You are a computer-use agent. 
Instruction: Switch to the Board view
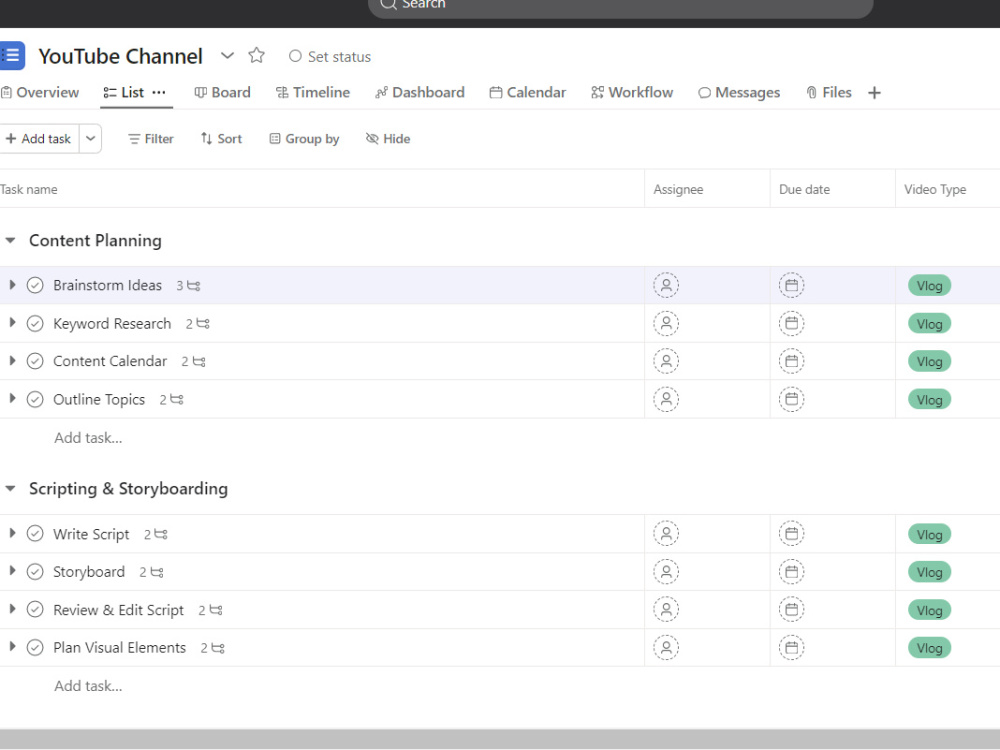(222, 92)
